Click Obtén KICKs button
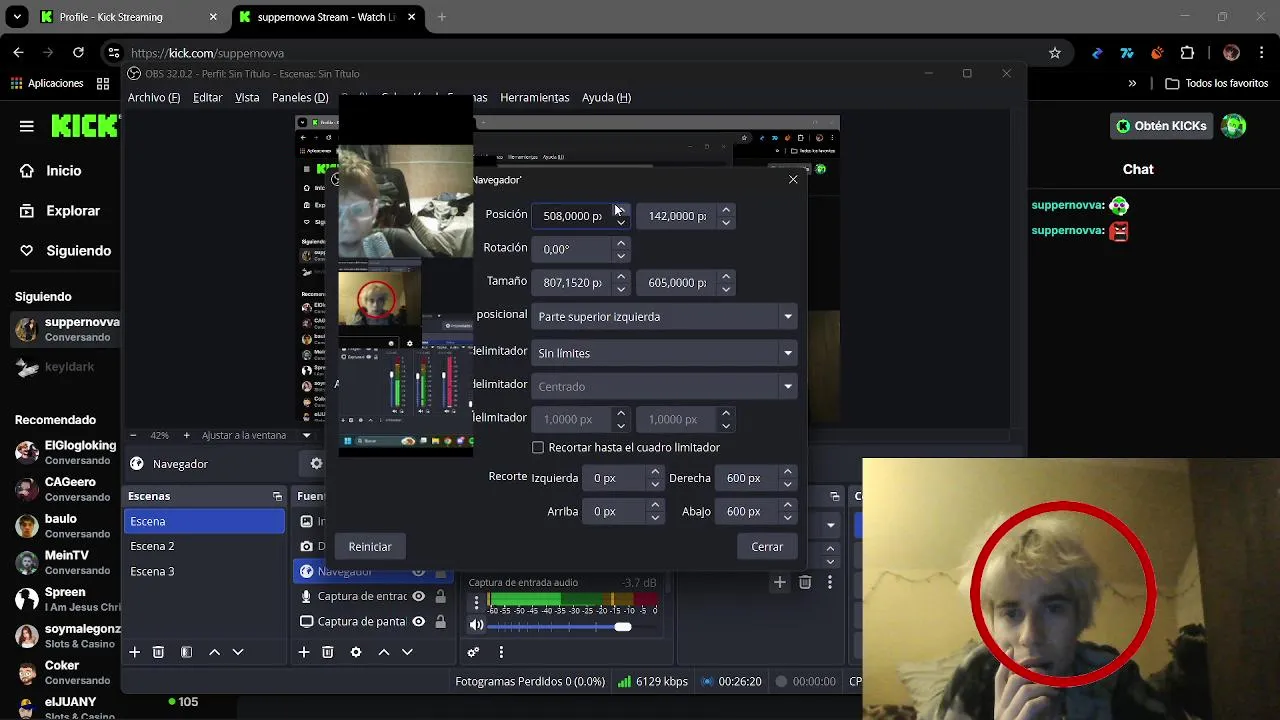 pyautogui.click(x=1160, y=126)
